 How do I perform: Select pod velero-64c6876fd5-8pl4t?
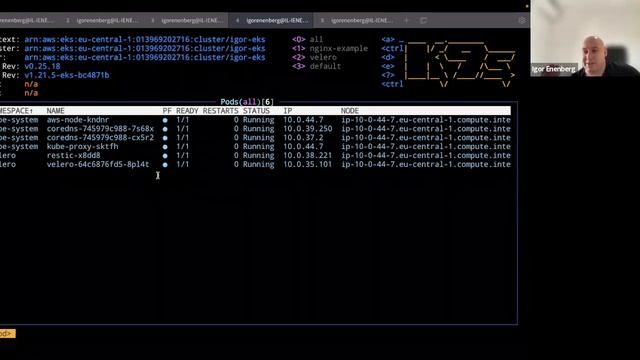point(98,165)
